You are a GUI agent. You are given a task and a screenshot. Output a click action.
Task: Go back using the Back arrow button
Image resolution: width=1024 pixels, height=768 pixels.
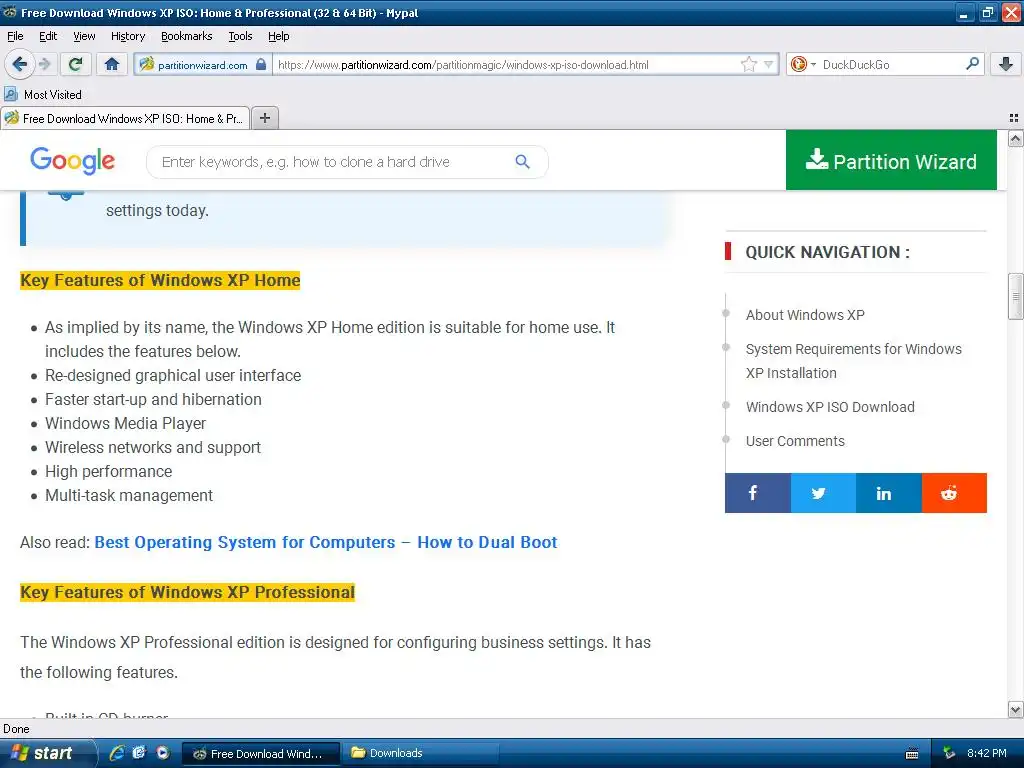tap(19, 64)
